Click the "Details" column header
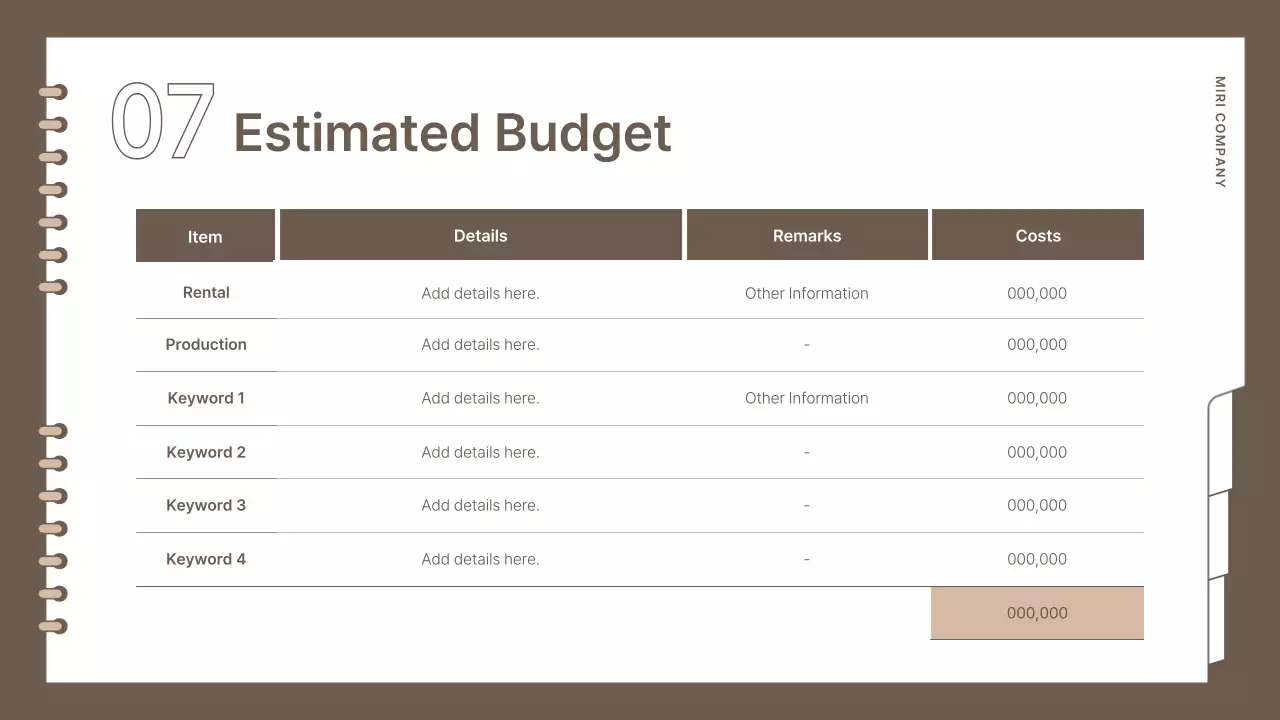The height and width of the screenshot is (720, 1280). pos(480,236)
